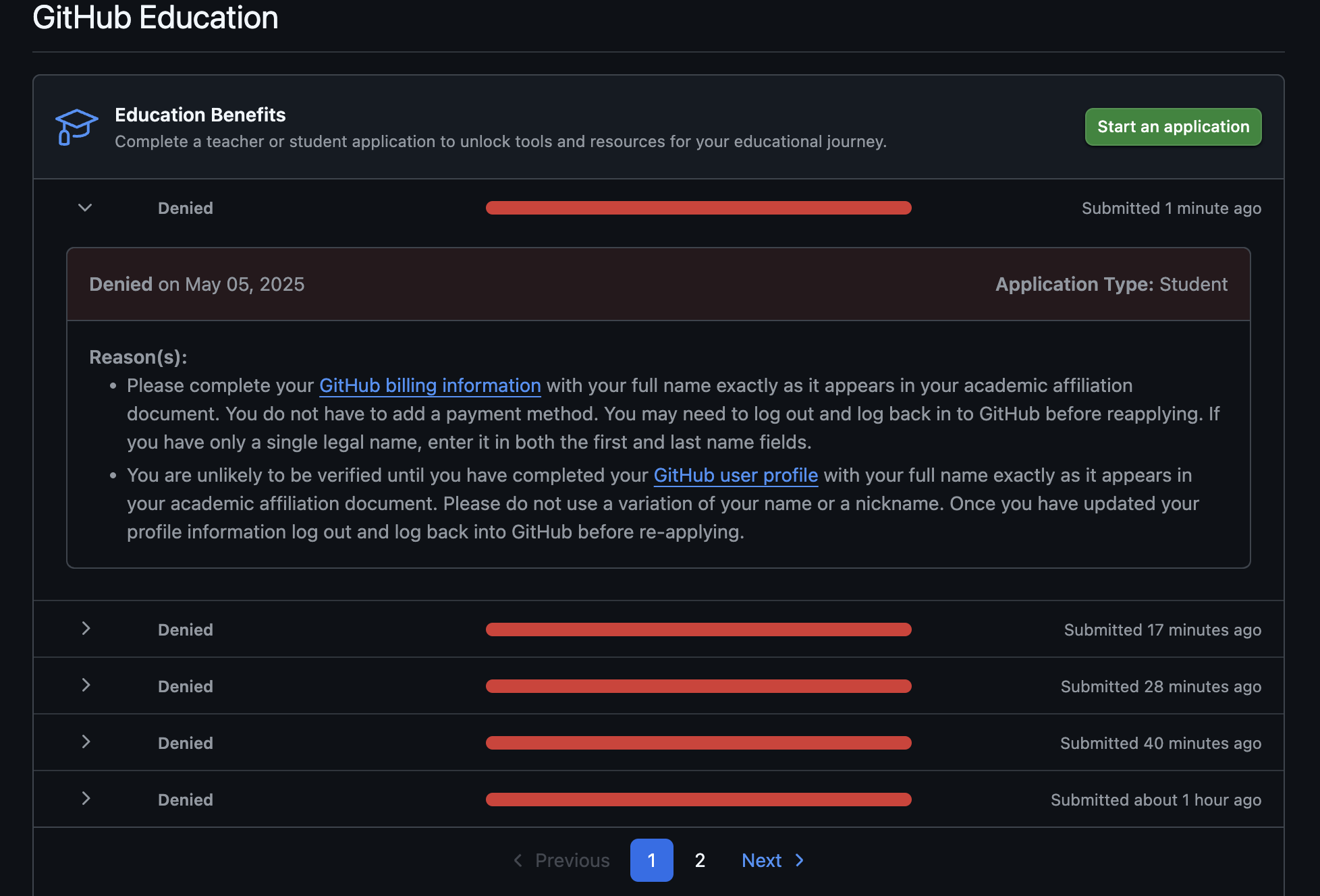Screen dimensions: 1320x896
Task: Click the "Application Type: Student" text
Action: (x=1111, y=284)
